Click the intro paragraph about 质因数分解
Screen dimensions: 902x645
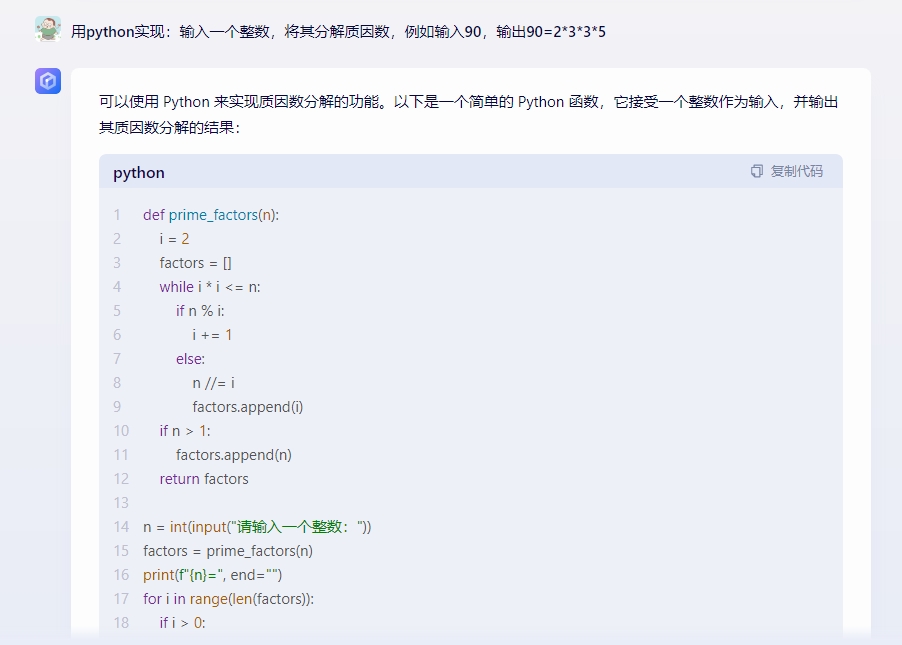[x=468, y=115]
